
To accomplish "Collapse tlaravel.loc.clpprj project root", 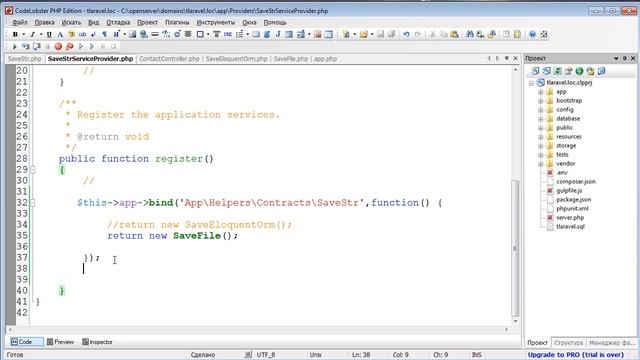I will tap(531, 83).
